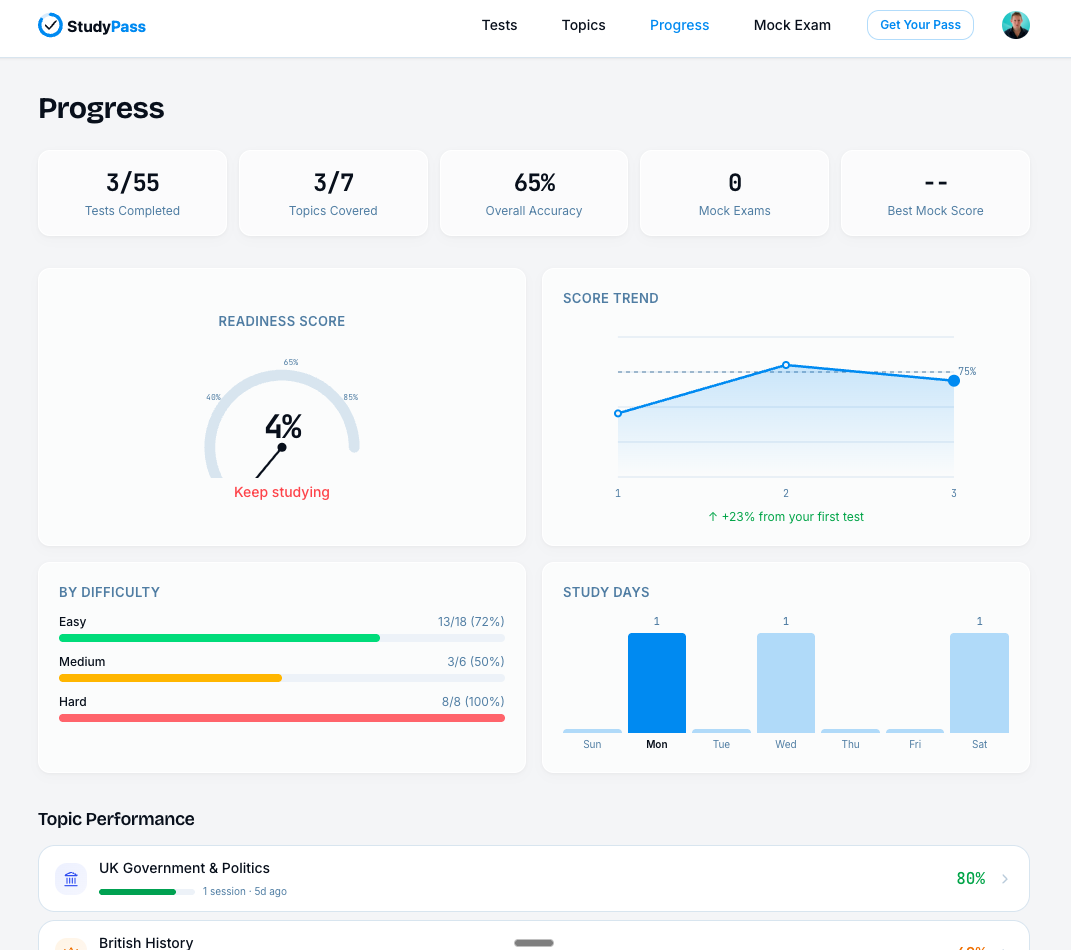Select the Saturday bar in Study Days
The width and height of the screenshot is (1071, 950).
tap(979, 682)
